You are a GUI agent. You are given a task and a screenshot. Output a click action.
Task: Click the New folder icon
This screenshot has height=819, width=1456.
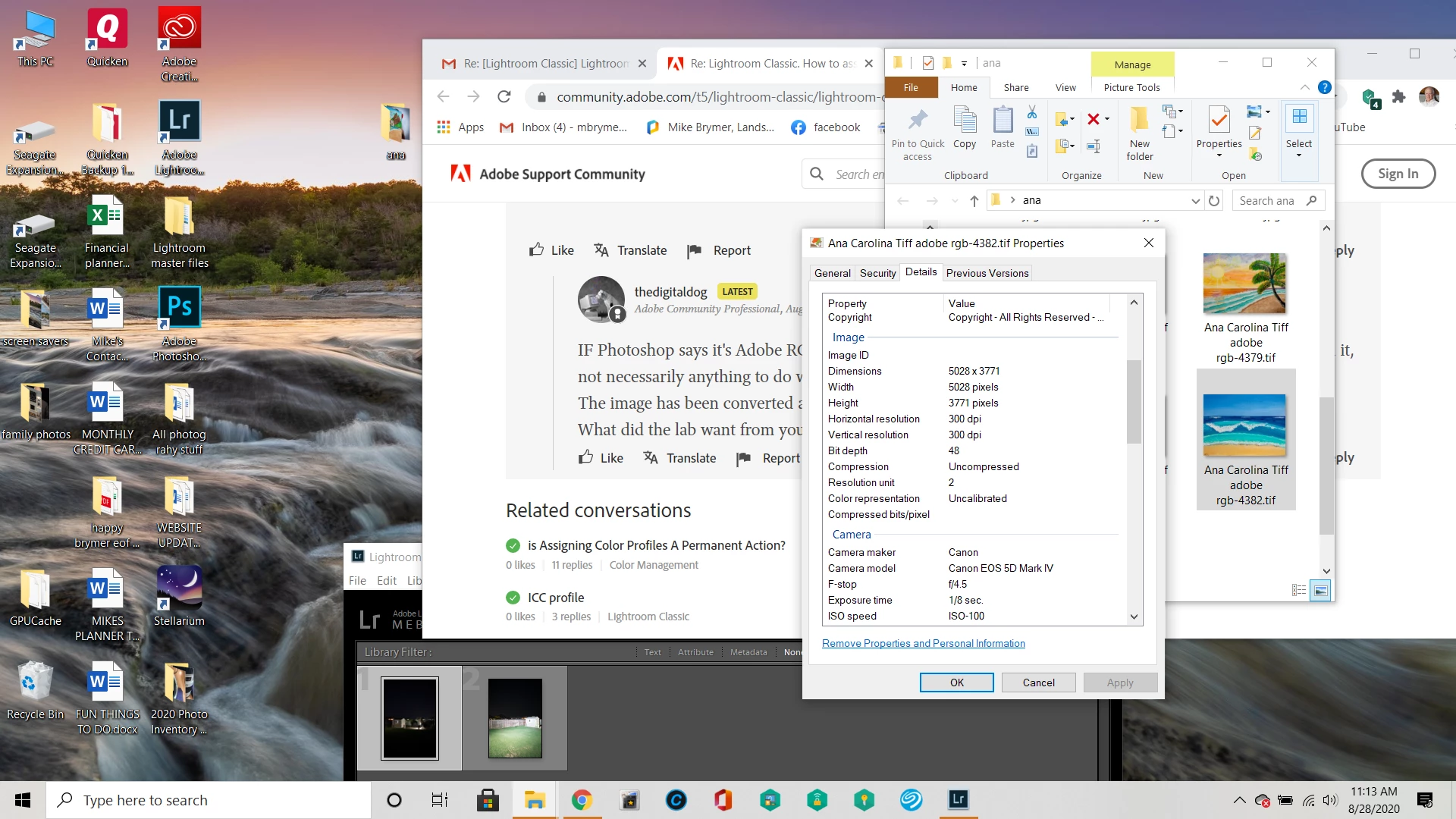point(1139,133)
